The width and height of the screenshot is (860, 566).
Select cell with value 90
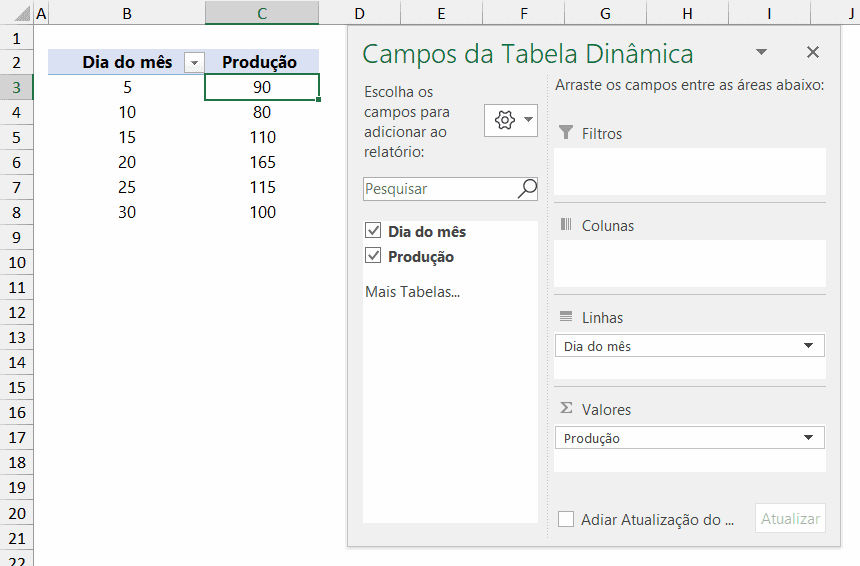262,87
